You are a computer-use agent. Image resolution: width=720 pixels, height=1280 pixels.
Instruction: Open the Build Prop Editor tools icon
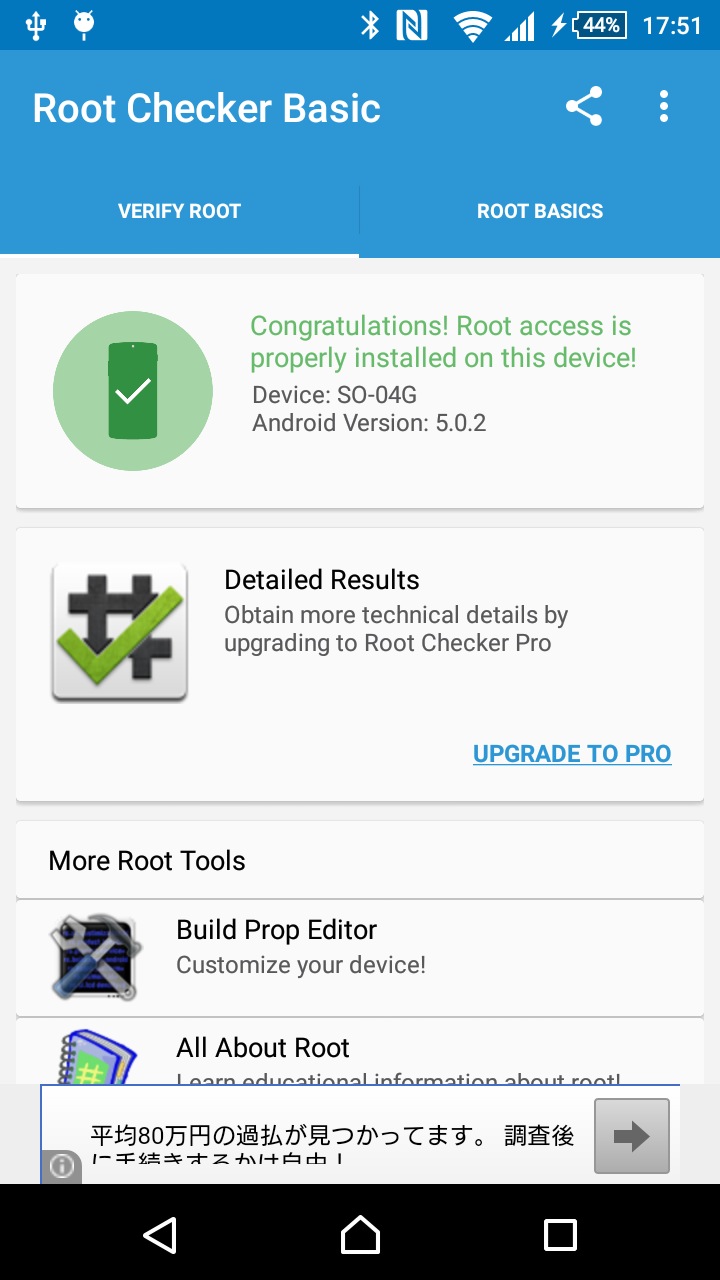(94, 957)
